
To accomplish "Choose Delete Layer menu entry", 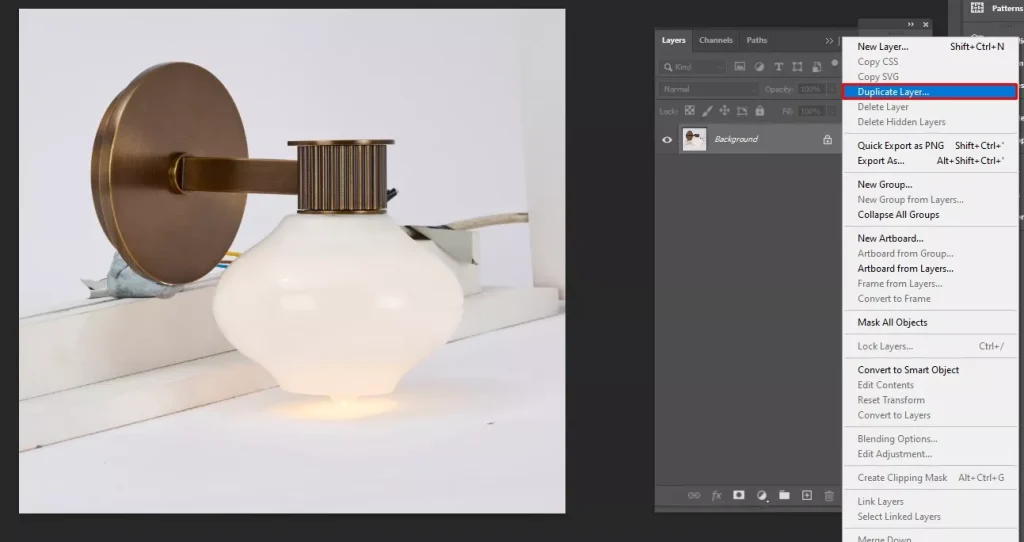I will [x=930, y=106].
